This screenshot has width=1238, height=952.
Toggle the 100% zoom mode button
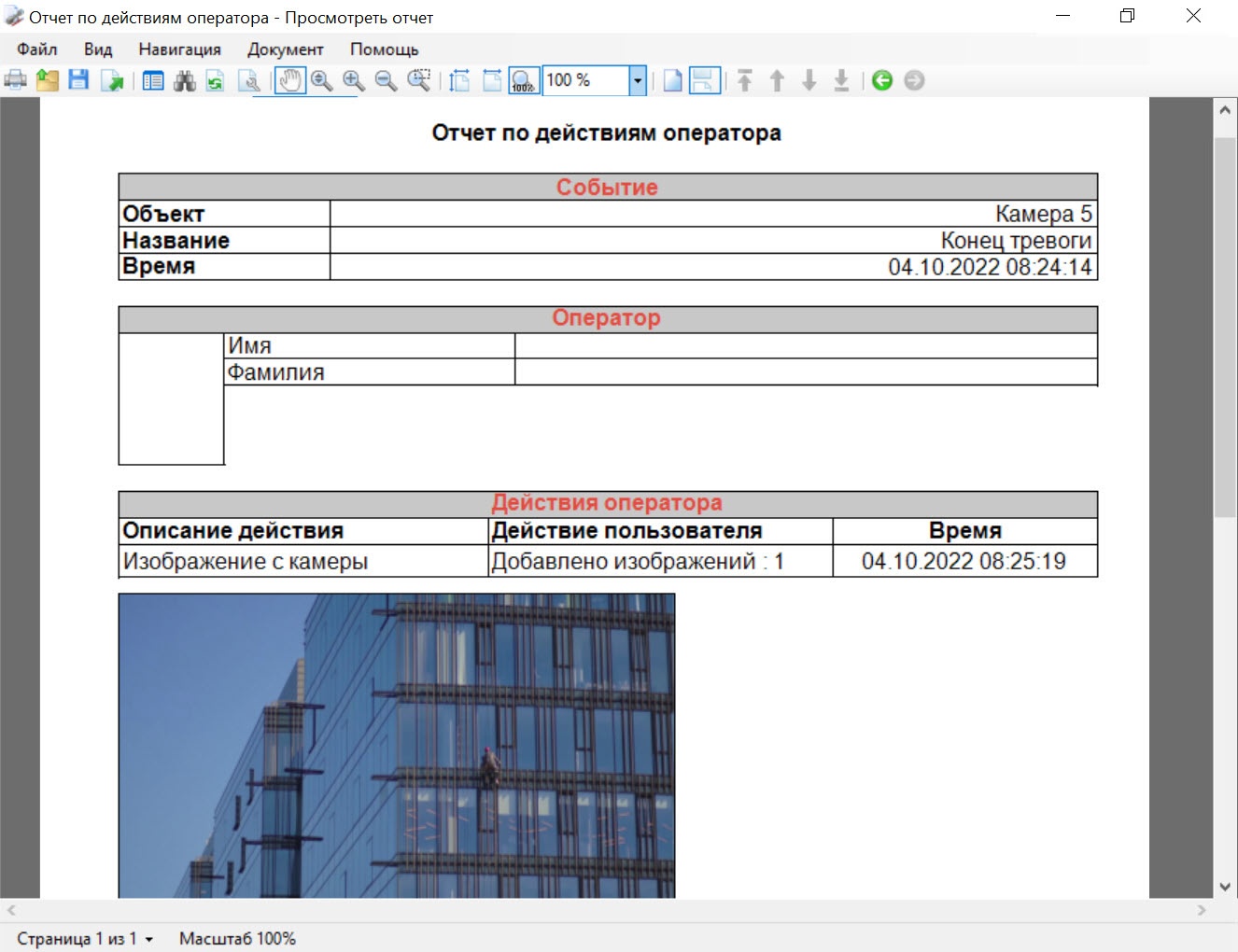(524, 81)
